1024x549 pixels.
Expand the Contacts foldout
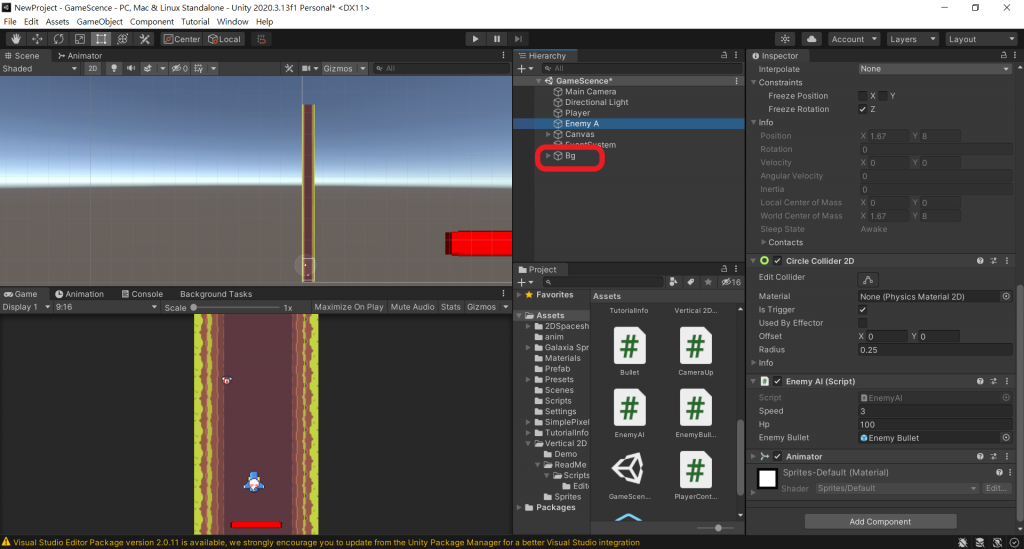763,243
